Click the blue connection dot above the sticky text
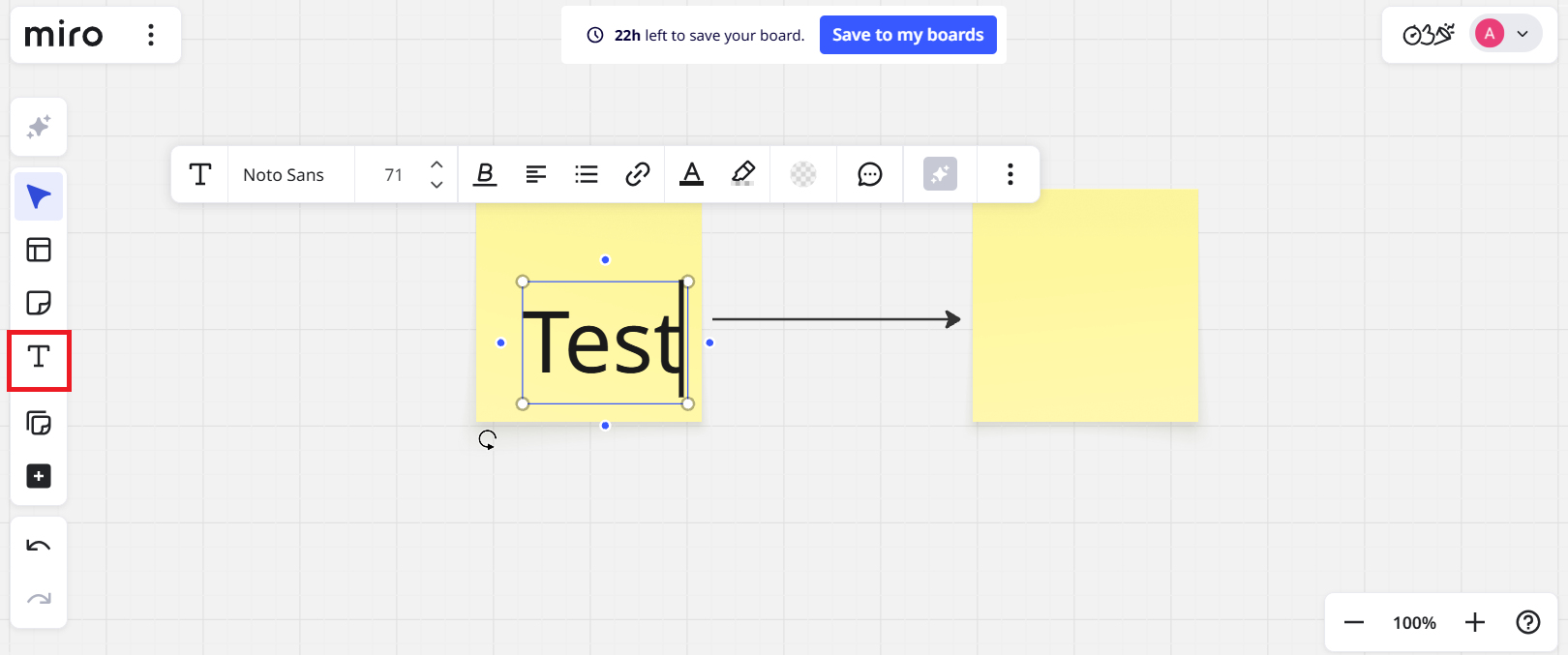This screenshot has height=655, width=1568. click(605, 259)
